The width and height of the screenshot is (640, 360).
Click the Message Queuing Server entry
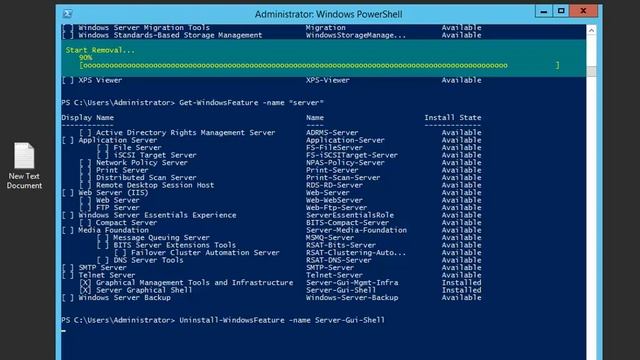[x=161, y=238]
